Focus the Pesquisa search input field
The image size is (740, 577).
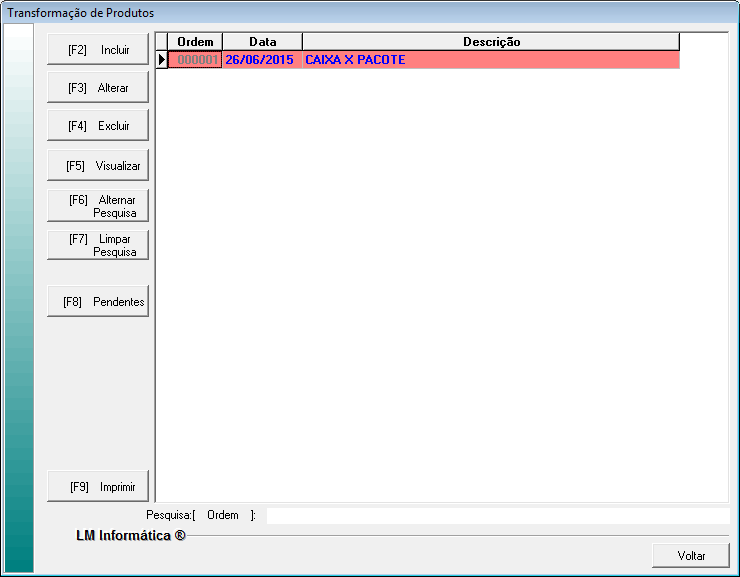pos(497,516)
